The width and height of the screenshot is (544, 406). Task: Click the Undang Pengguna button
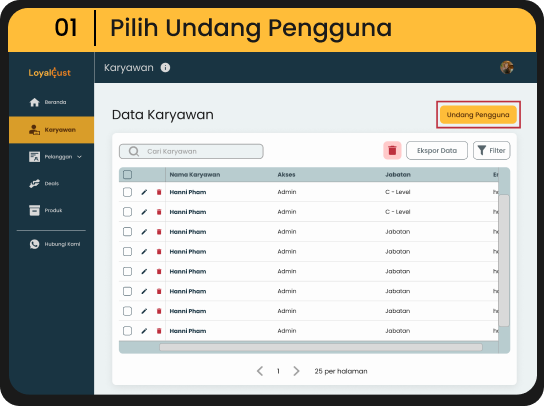pyautogui.click(x=478, y=115)
